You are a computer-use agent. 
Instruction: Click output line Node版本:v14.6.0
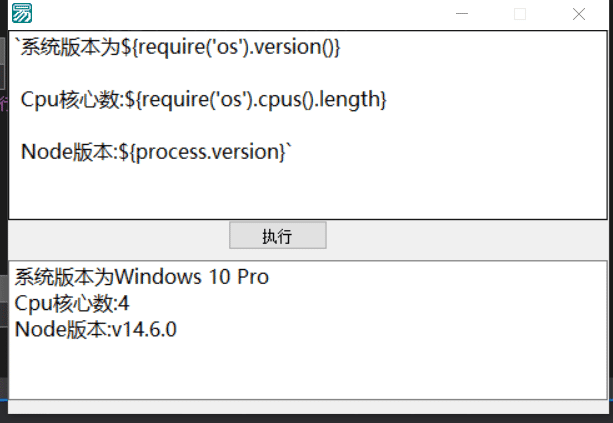pos(95,329)
